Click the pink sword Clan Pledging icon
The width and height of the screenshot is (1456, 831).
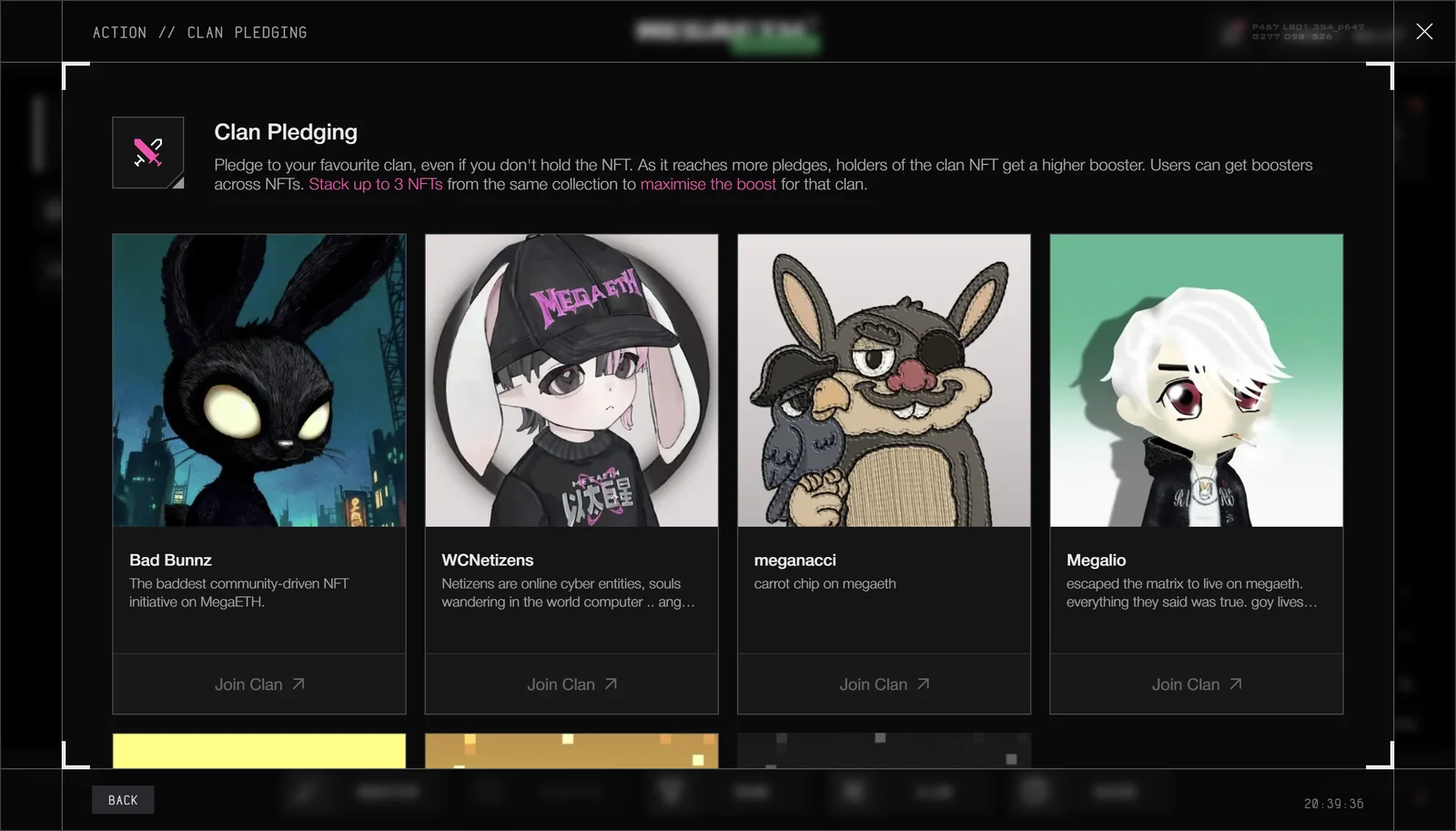(148, 152)
